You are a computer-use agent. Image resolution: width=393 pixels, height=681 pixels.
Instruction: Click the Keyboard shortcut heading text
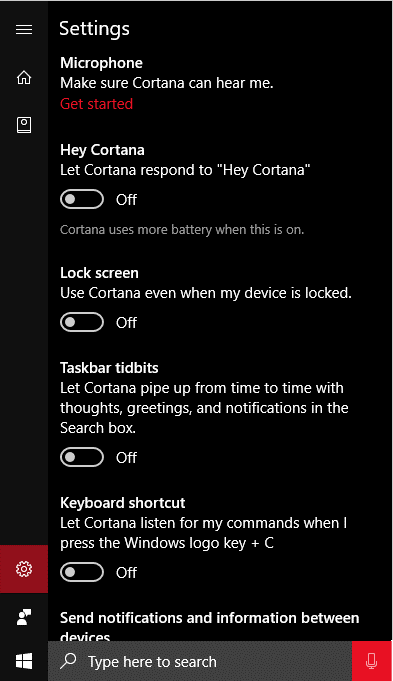click(122, 503)
